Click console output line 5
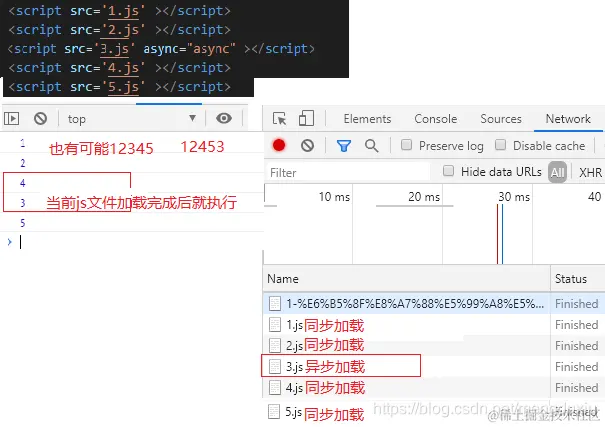The height and width of the screenshot is (427, 605). pyautogui.click(x=132, y=223)
